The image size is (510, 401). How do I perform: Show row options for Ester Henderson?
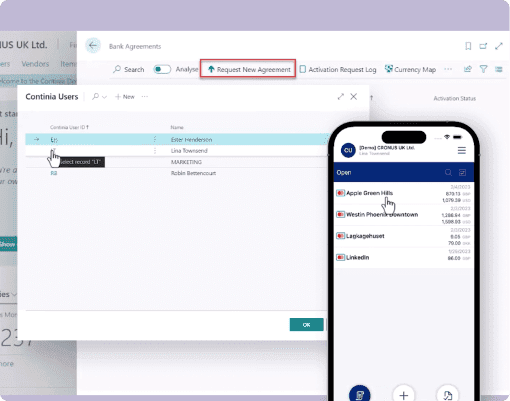click(x=155, y=139)
